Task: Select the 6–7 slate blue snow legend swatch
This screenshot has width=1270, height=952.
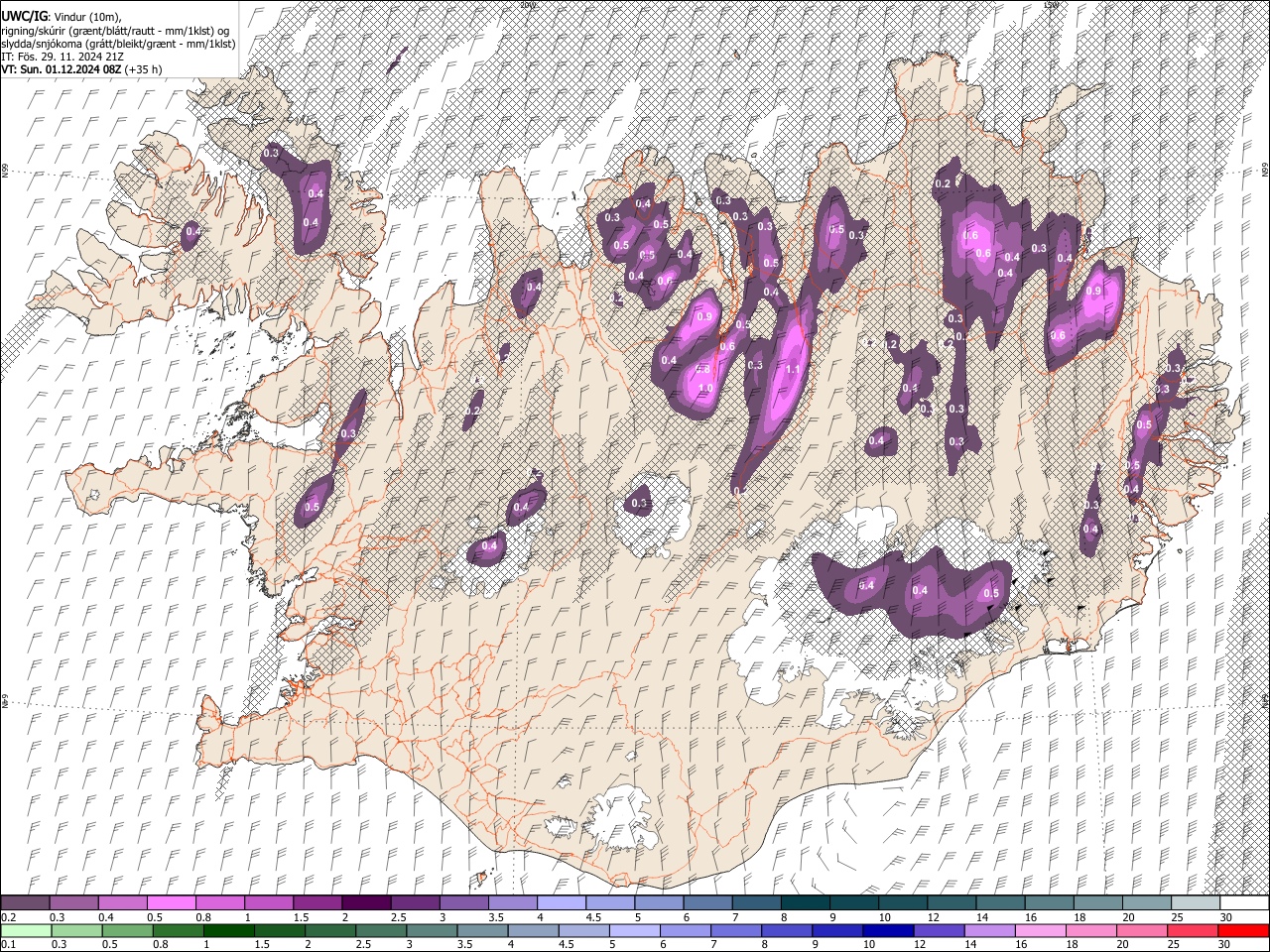Action: point(708,902)
